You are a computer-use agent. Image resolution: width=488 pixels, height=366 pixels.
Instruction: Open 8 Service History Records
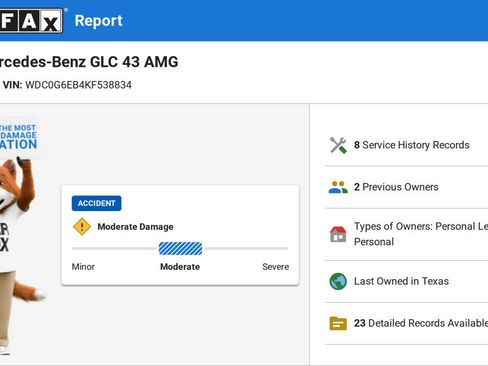click(407, 145)
